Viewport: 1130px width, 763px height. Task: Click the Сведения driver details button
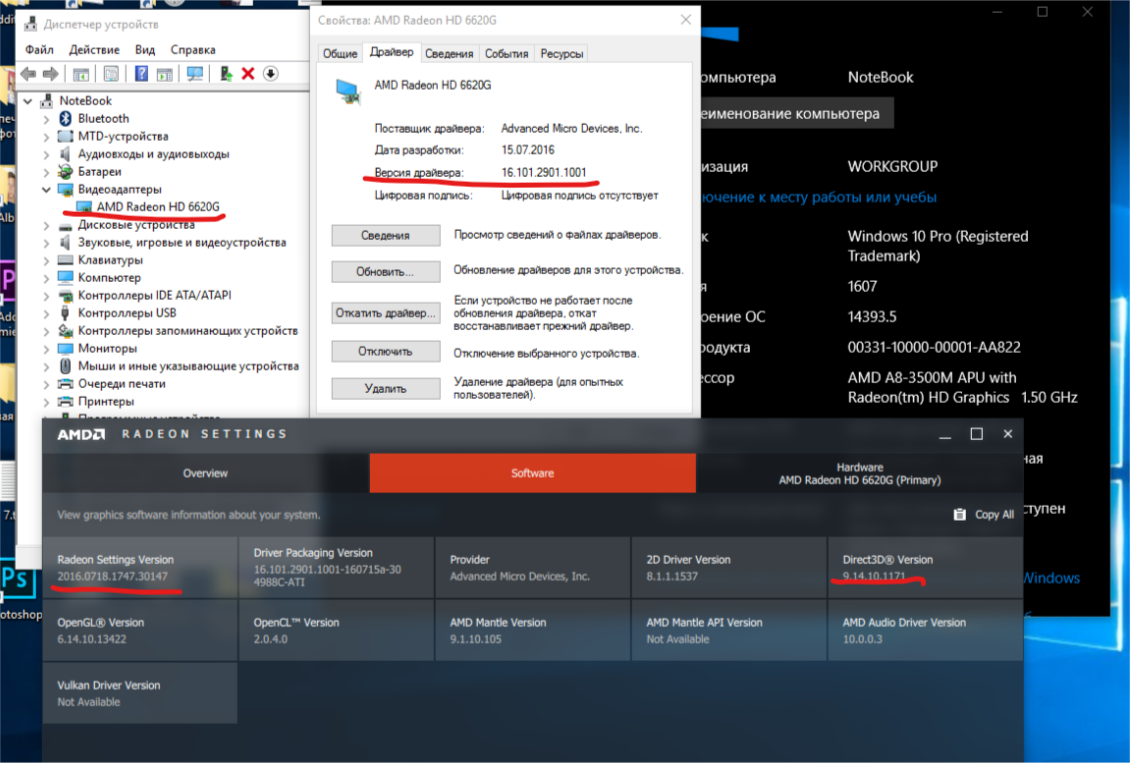pos(386,235)
